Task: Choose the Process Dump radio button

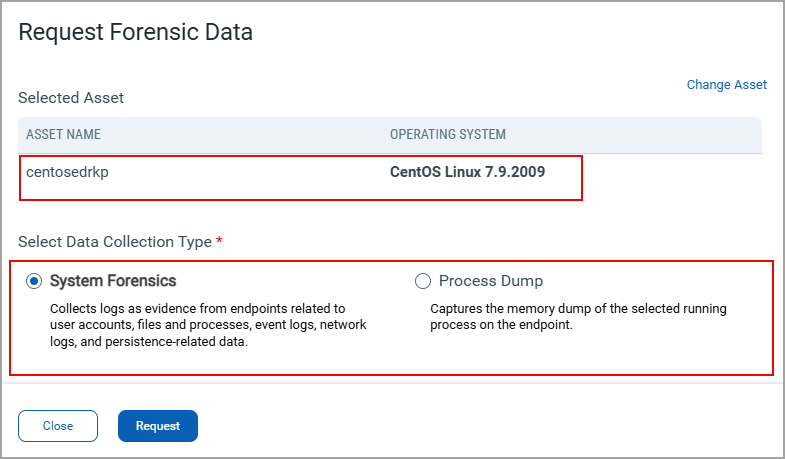Action: [422, 281]
